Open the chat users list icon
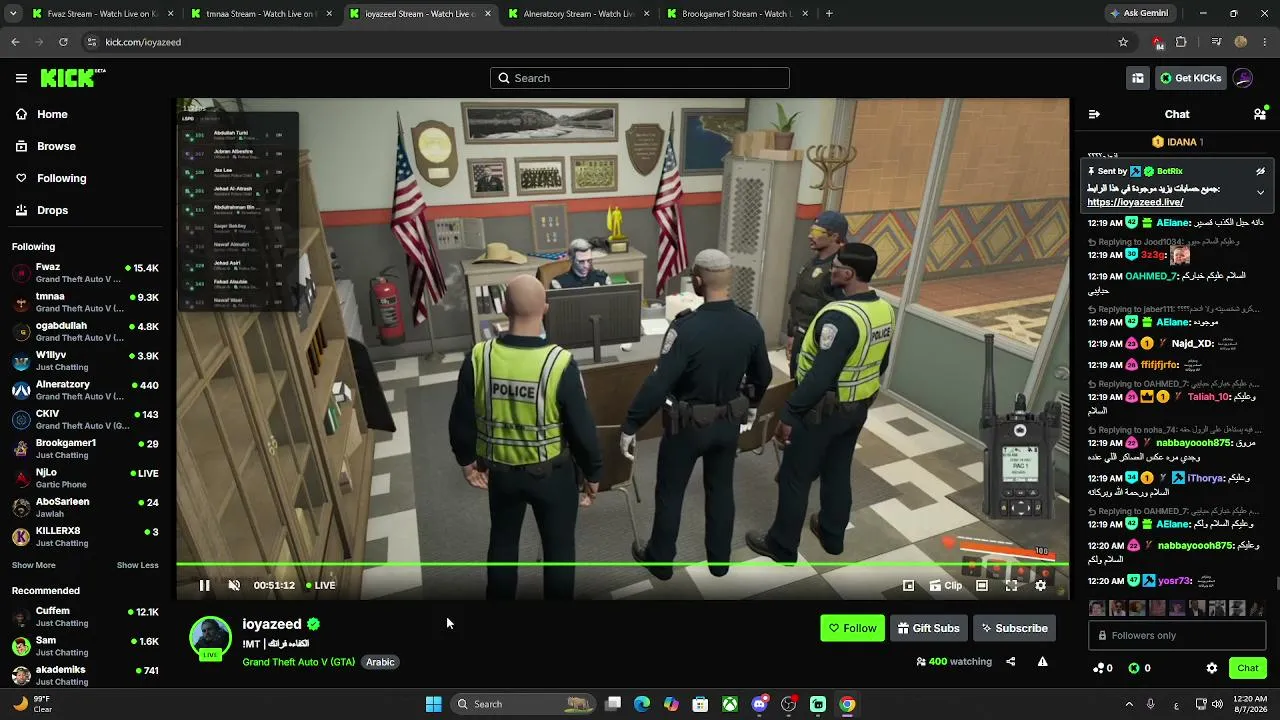 pyautogui.click(x=1259, y=114)
